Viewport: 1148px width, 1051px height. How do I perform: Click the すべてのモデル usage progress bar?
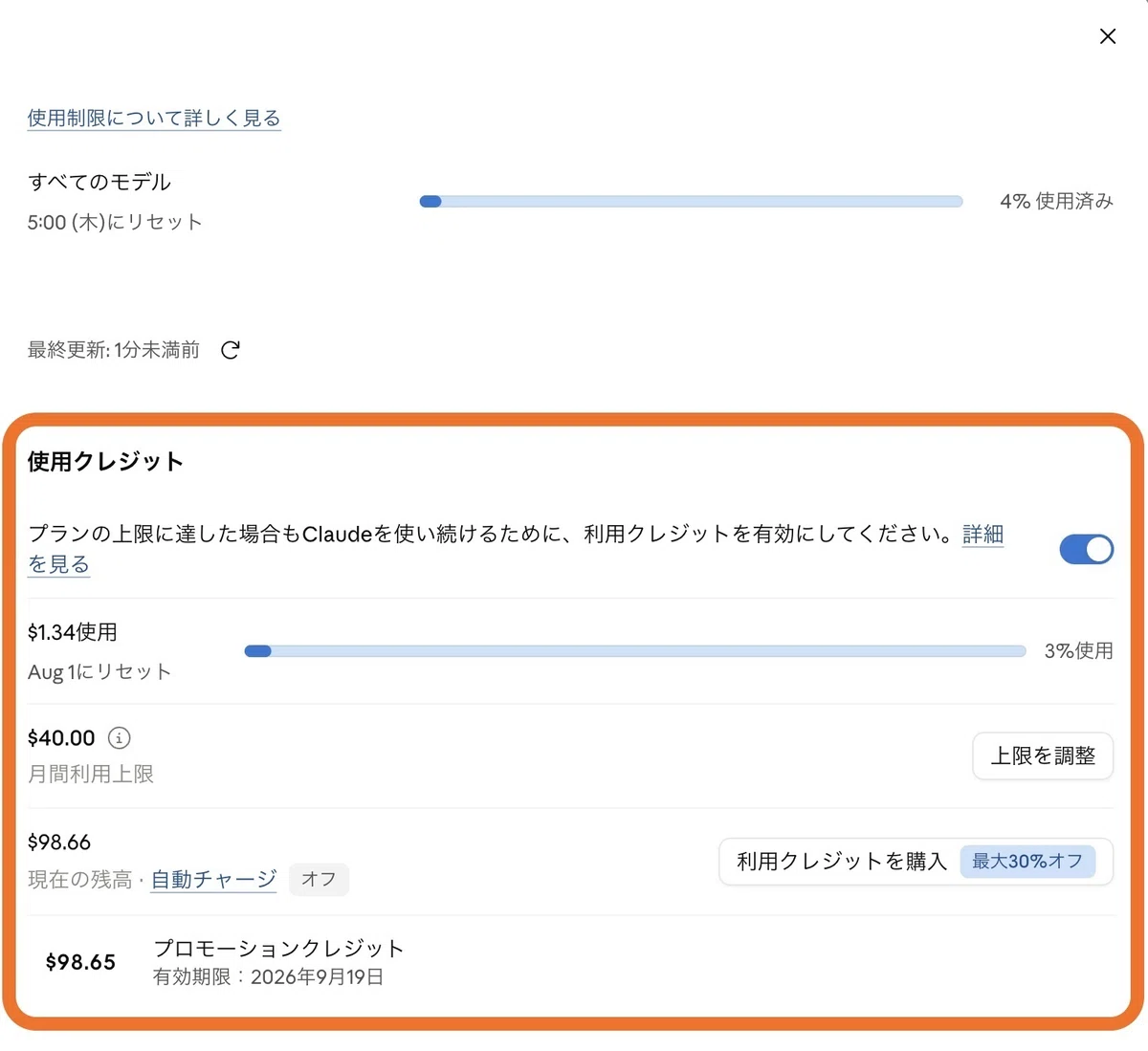click(691, 202)
